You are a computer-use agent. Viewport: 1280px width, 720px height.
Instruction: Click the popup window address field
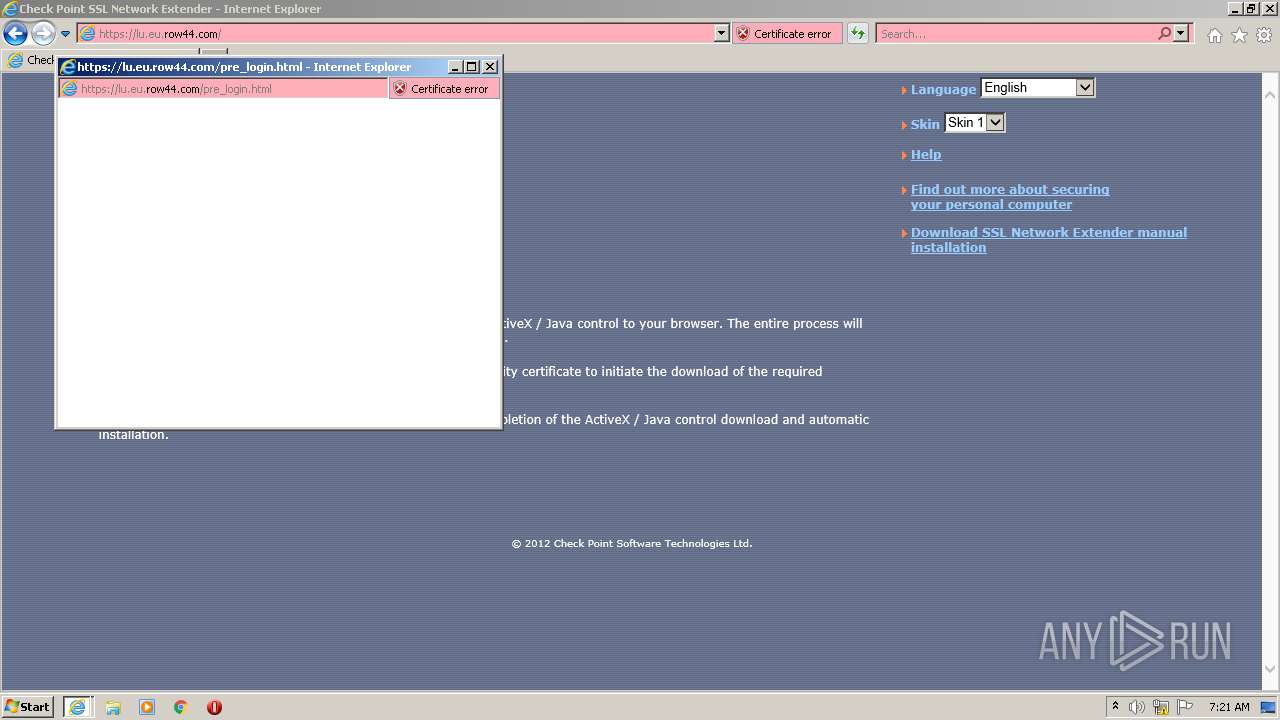point(223,89)
